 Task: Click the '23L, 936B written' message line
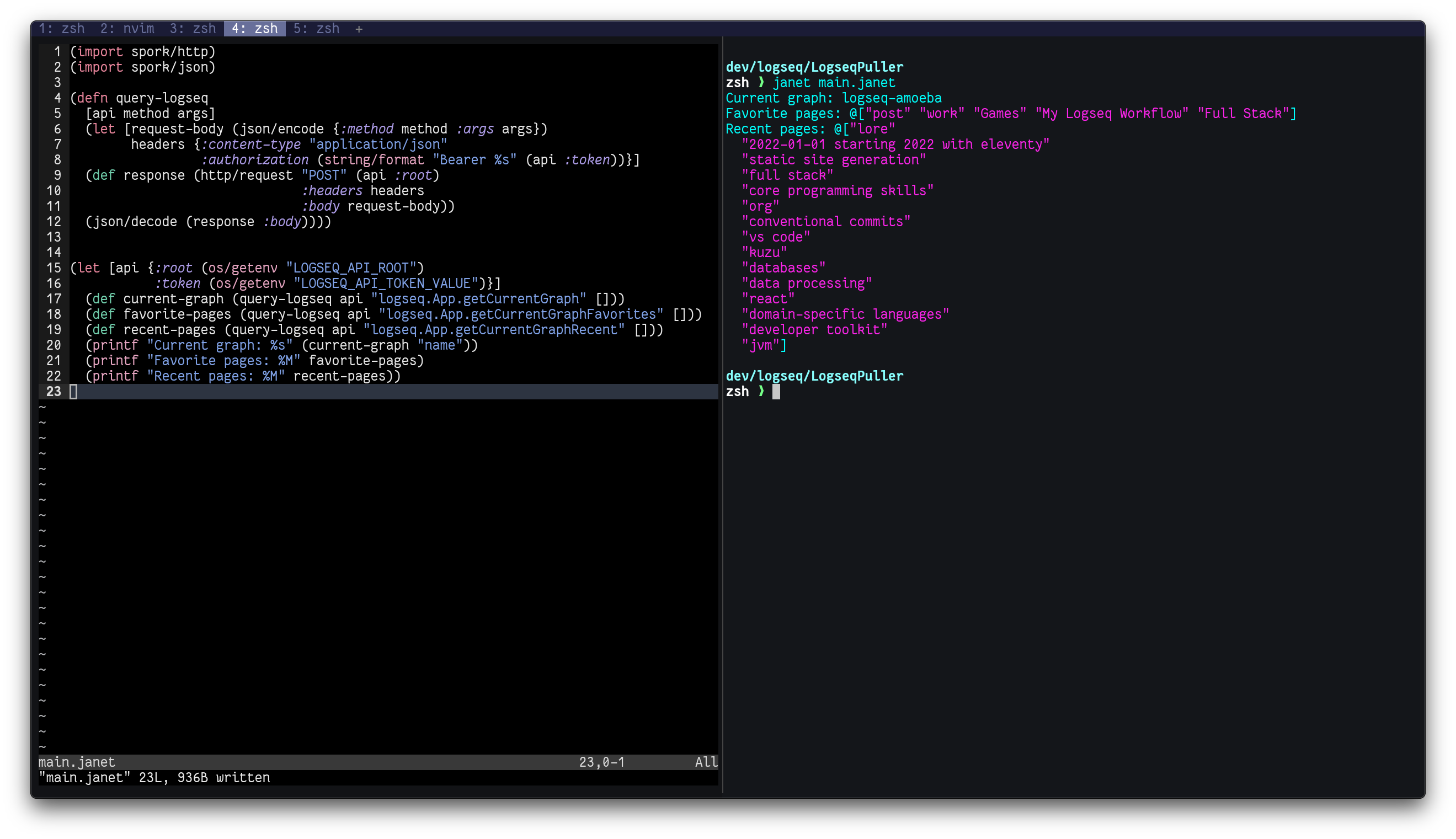pyautogui.click(x=204, y=778)
